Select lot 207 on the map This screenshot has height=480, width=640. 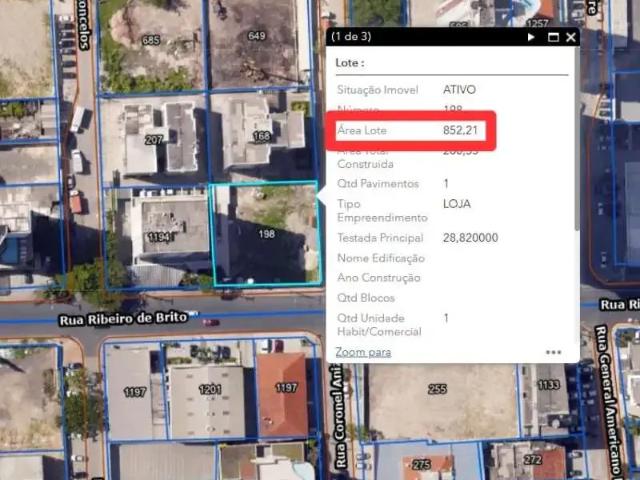point(153,140)
